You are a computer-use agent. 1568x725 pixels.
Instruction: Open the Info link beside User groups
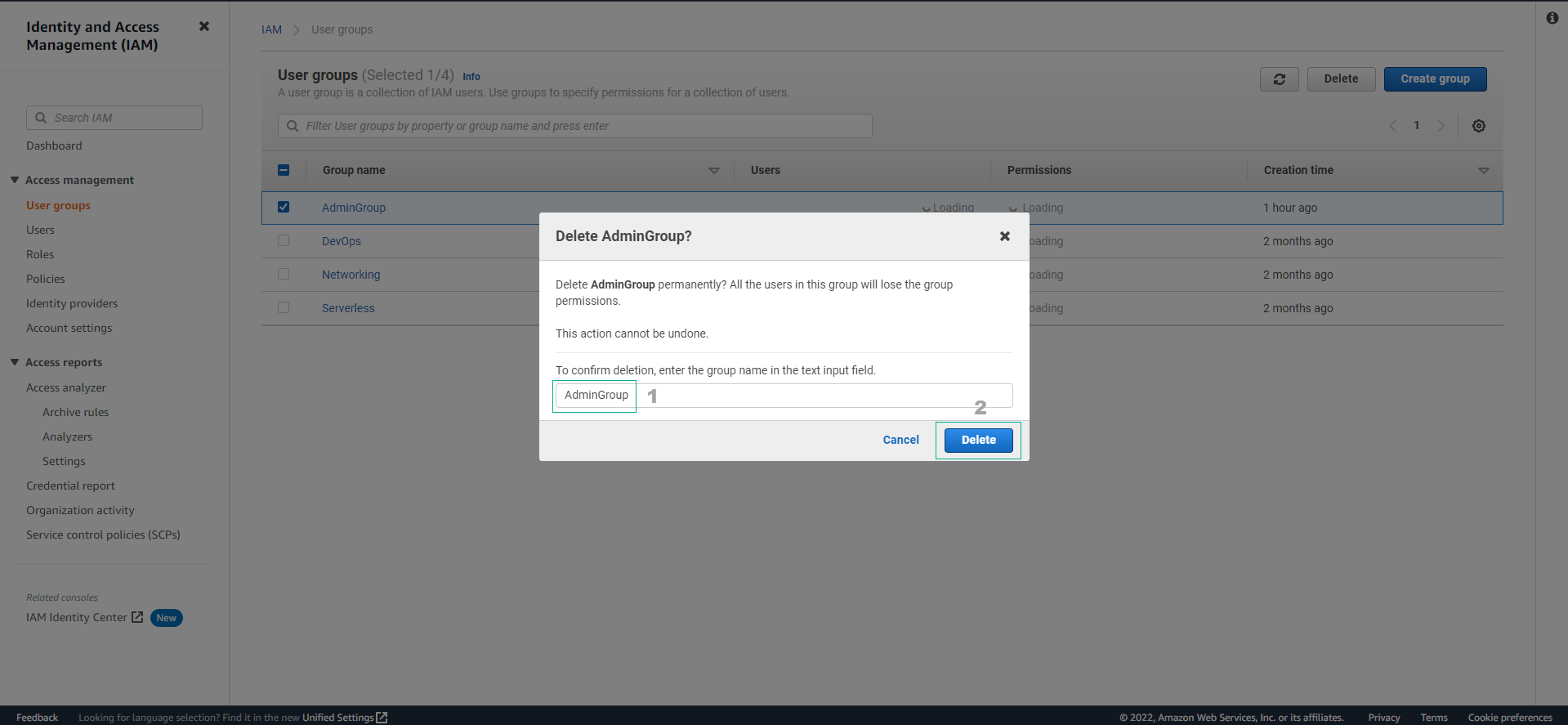click(x=471, y=77)
